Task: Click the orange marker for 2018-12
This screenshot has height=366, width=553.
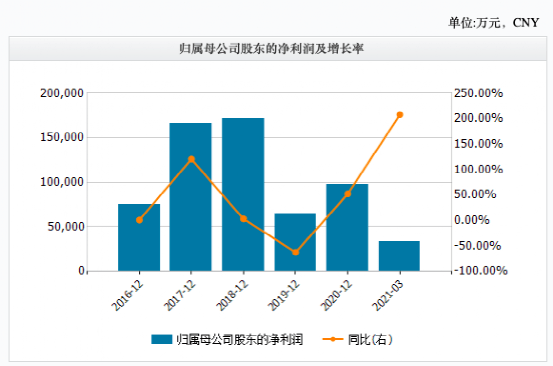Action: (x=243, y=219)
